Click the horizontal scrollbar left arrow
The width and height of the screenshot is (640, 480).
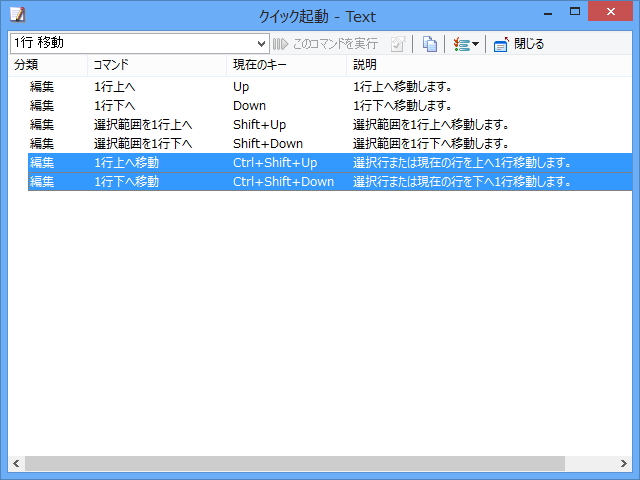point(16,463)
